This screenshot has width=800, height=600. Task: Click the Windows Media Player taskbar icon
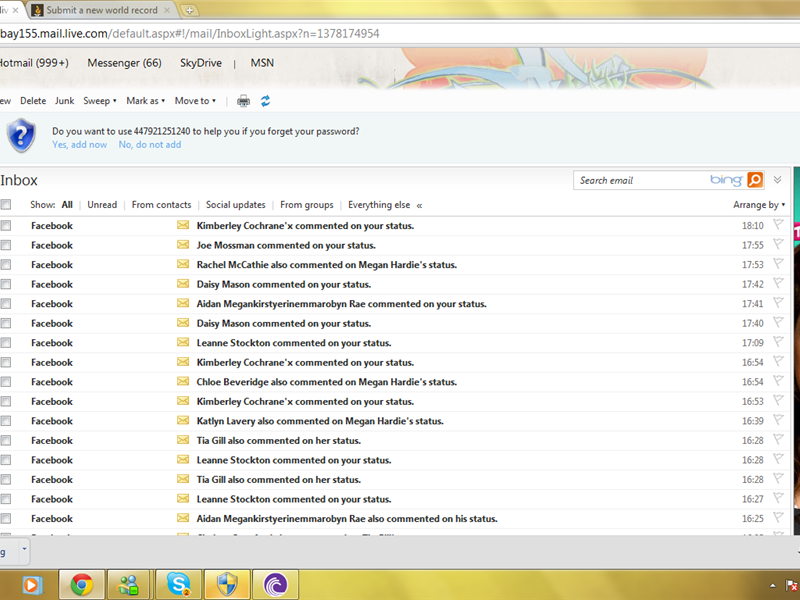32,584
